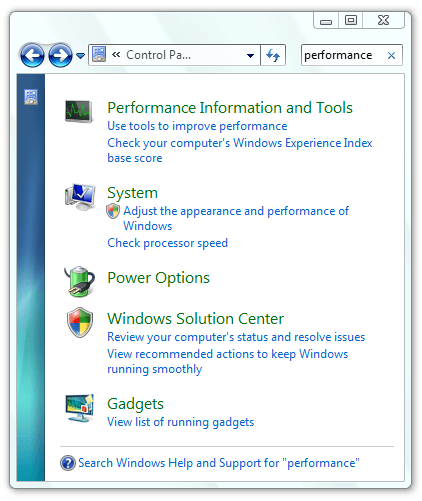The image size is (422, 501).
Task: Open Power Options
Action: tap(158, 278)
